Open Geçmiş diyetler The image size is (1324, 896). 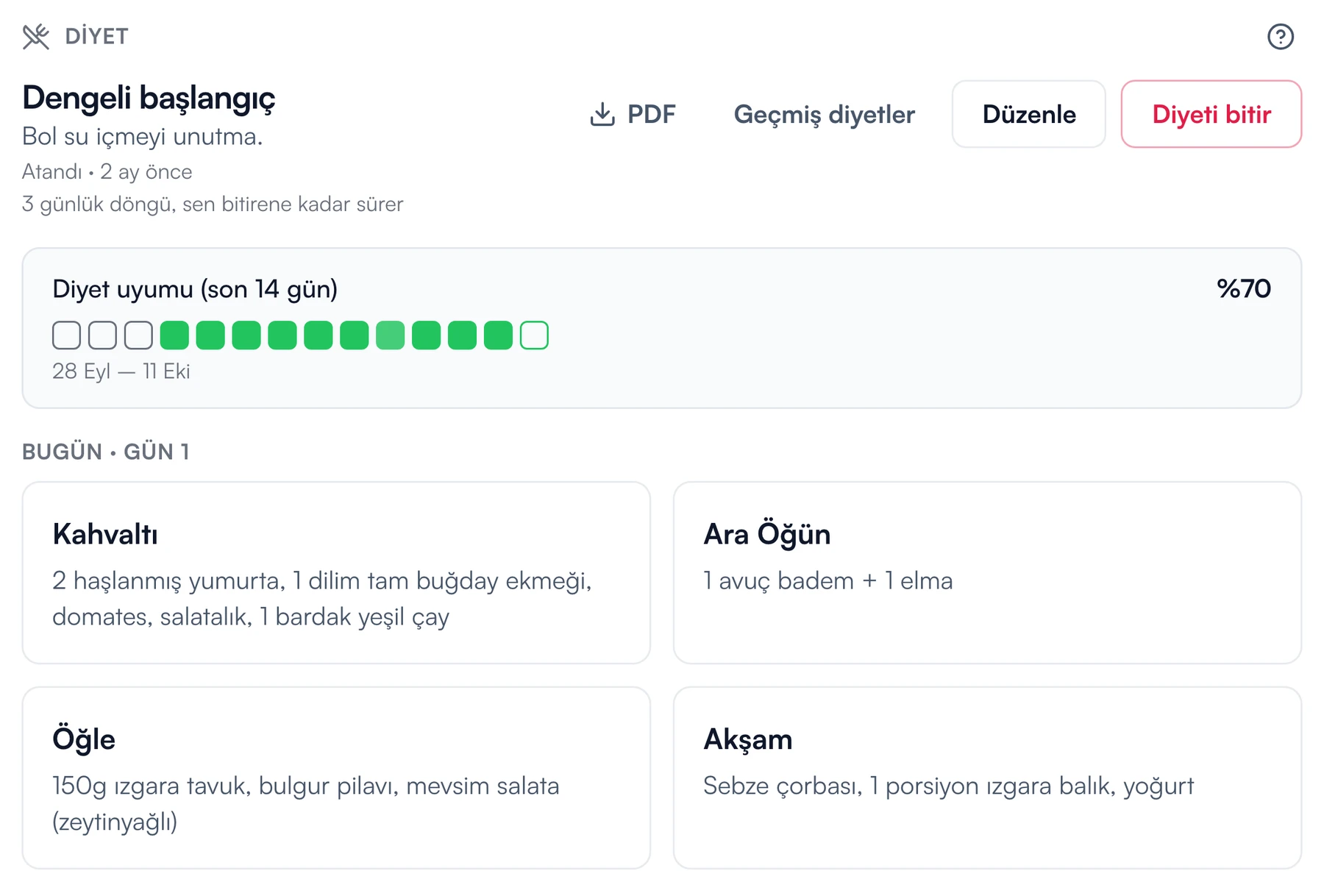click(x=824, y=114)
